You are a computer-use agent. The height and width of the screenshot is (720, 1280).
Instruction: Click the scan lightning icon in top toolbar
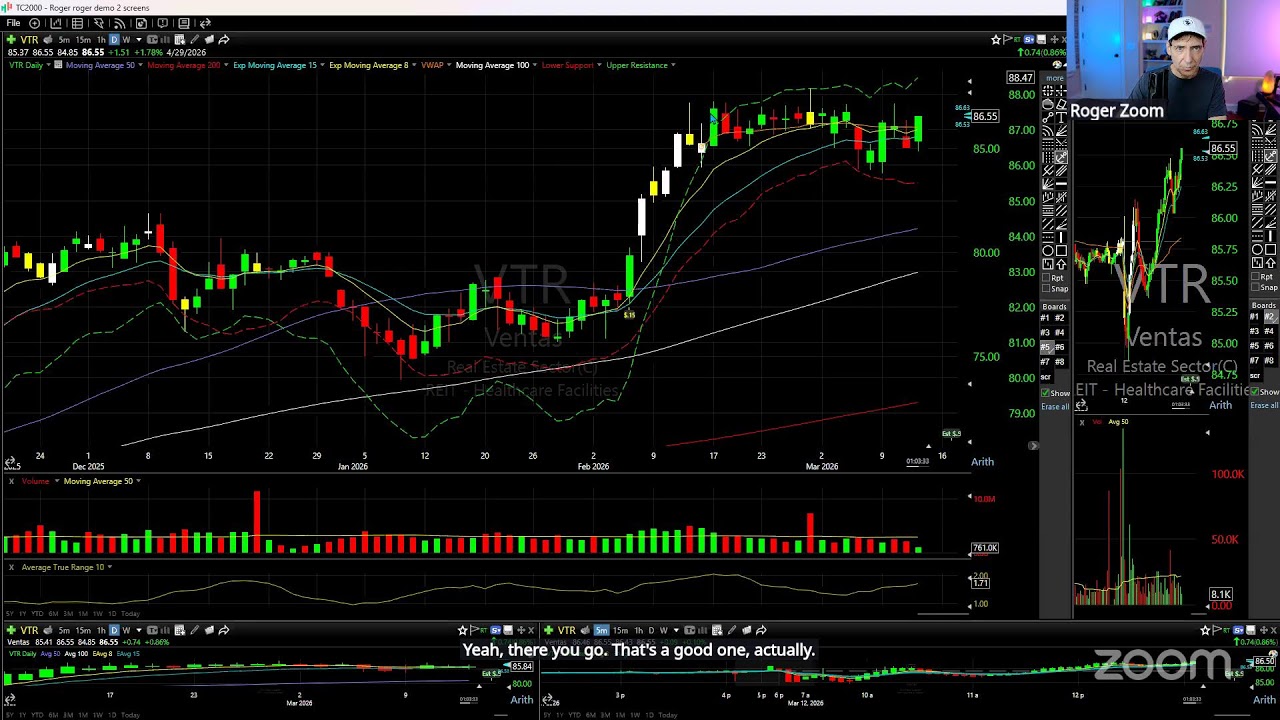(98, 23)
